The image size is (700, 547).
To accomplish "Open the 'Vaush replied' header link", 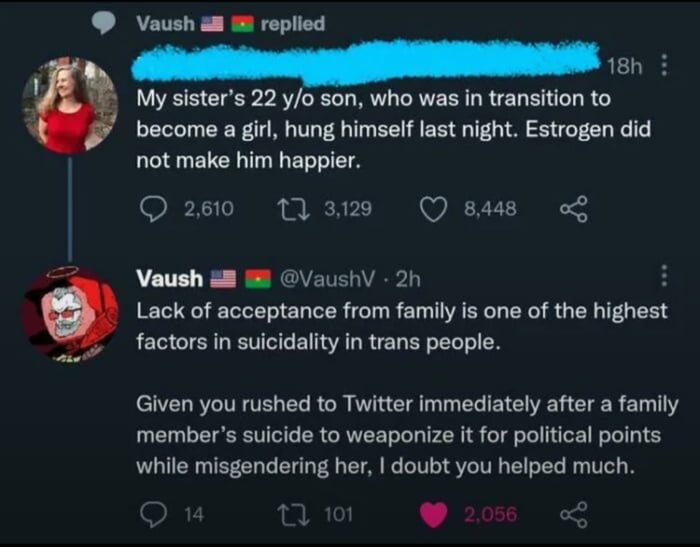I will pyautogui.click(x=231, y=24).
